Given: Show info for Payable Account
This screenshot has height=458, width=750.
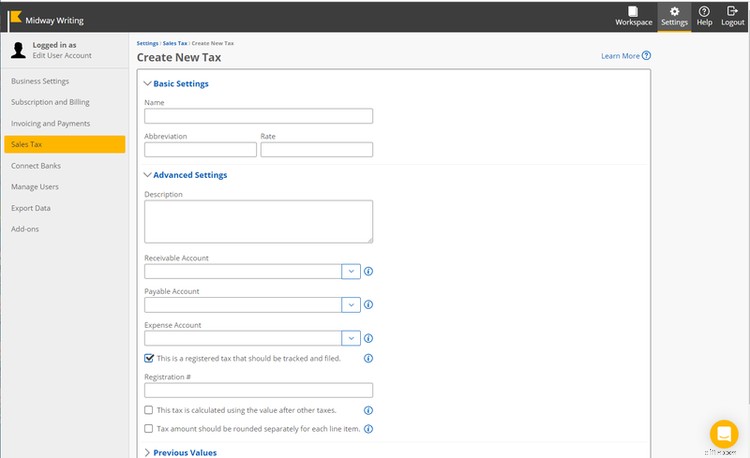Looking at the screenshot, I should click(368, 305).
